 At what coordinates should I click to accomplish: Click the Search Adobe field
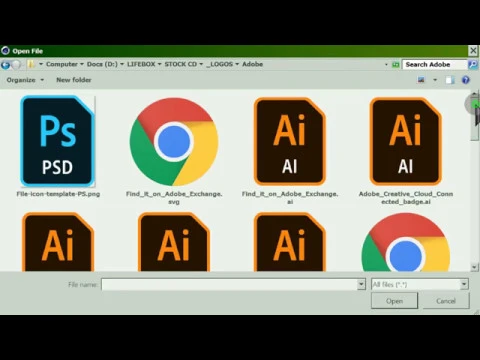(x=435, y=64)
